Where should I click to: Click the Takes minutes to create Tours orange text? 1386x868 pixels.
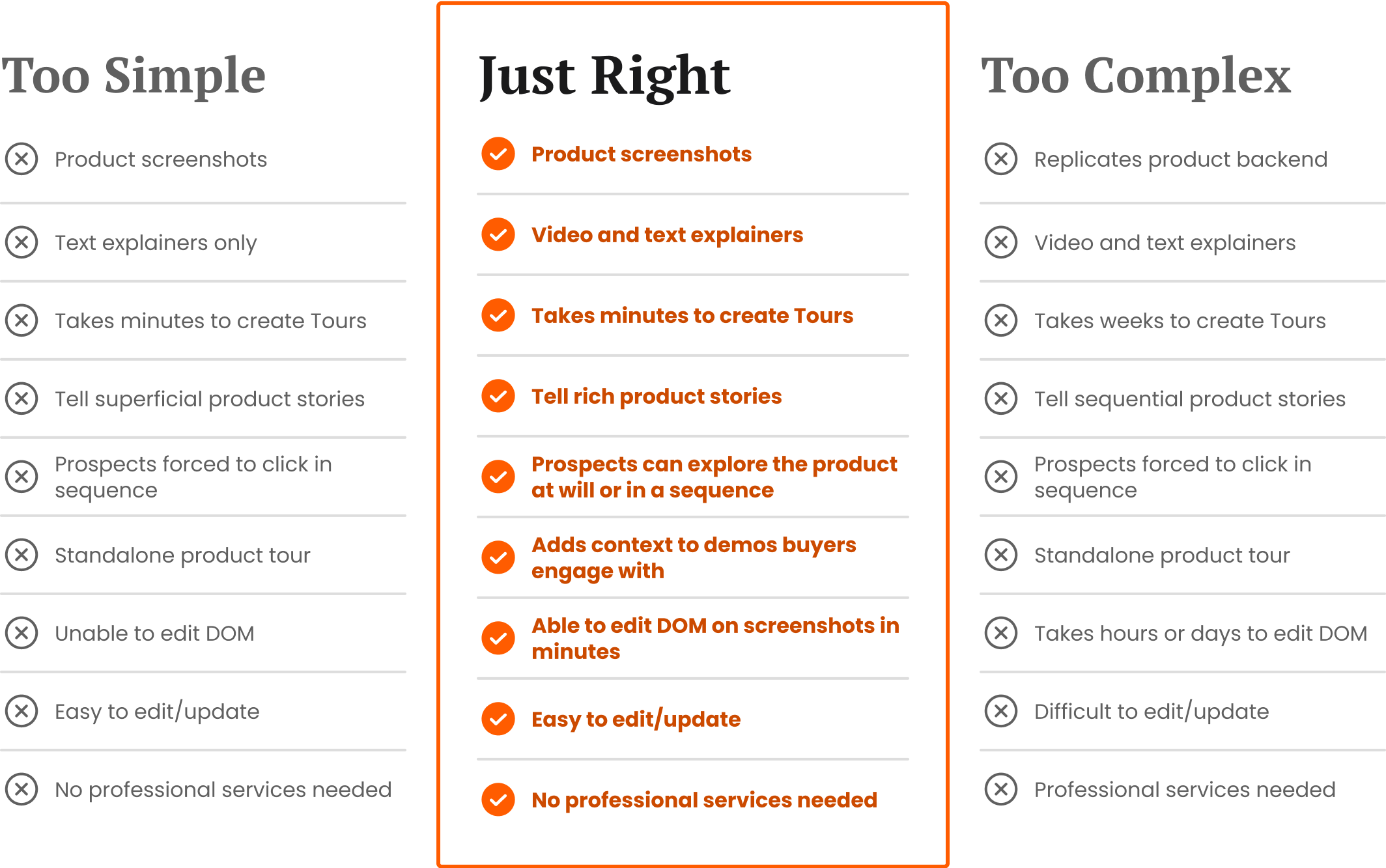(692, 316)
